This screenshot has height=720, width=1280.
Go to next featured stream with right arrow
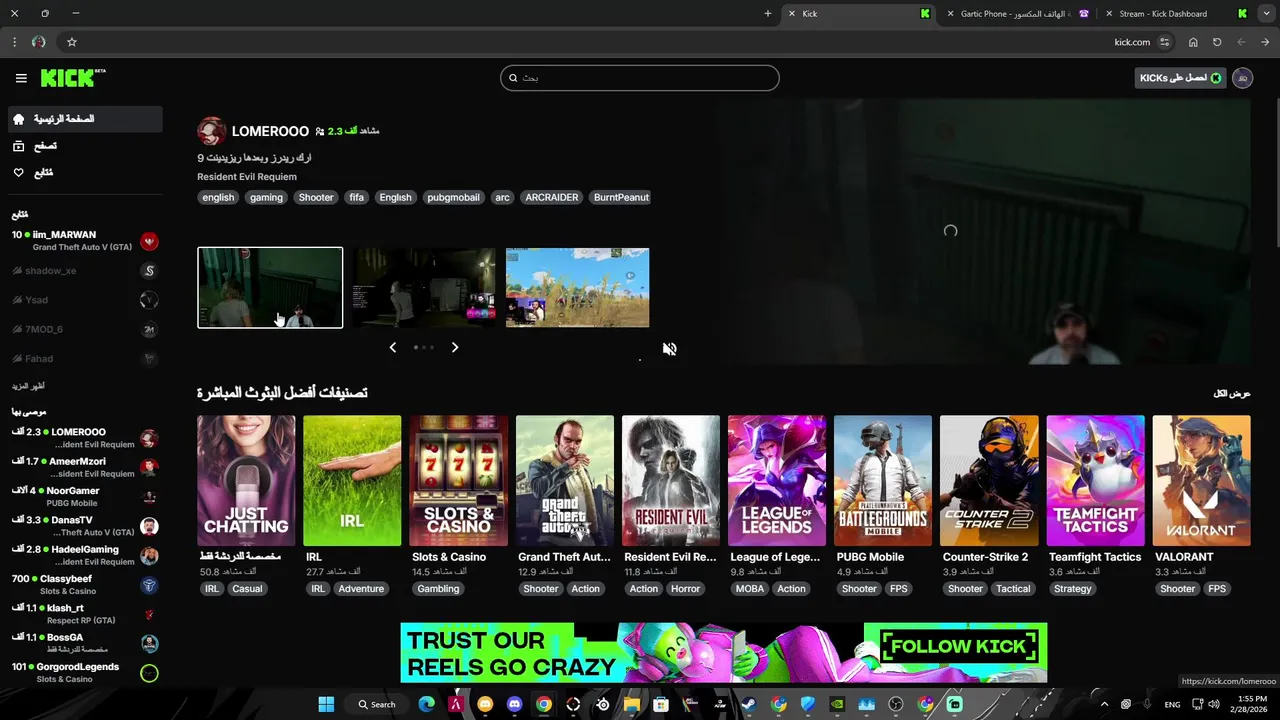click(x=455, y=347)
